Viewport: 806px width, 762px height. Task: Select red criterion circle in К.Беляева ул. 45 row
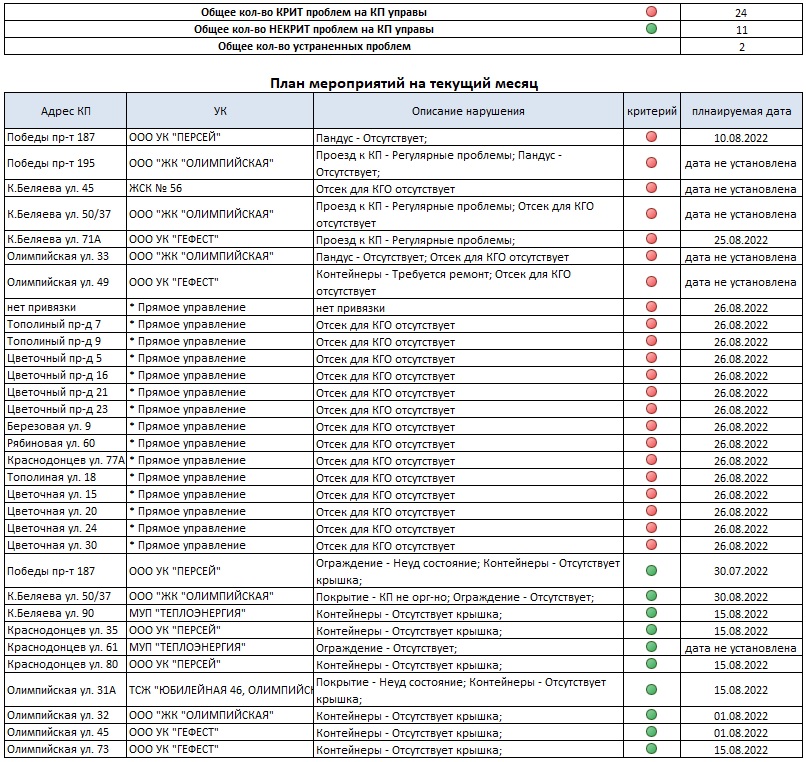[652, 188]
